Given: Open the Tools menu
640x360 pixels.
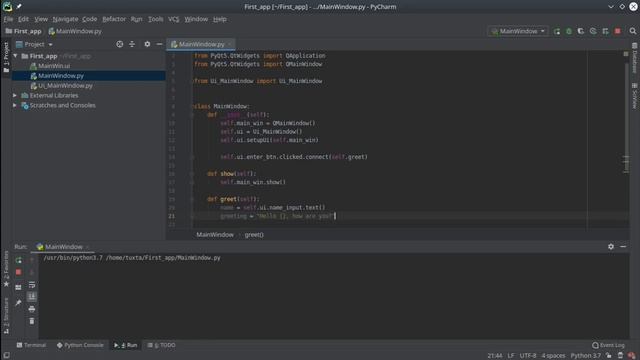Looking at the screenshot, I should [156, 19].
